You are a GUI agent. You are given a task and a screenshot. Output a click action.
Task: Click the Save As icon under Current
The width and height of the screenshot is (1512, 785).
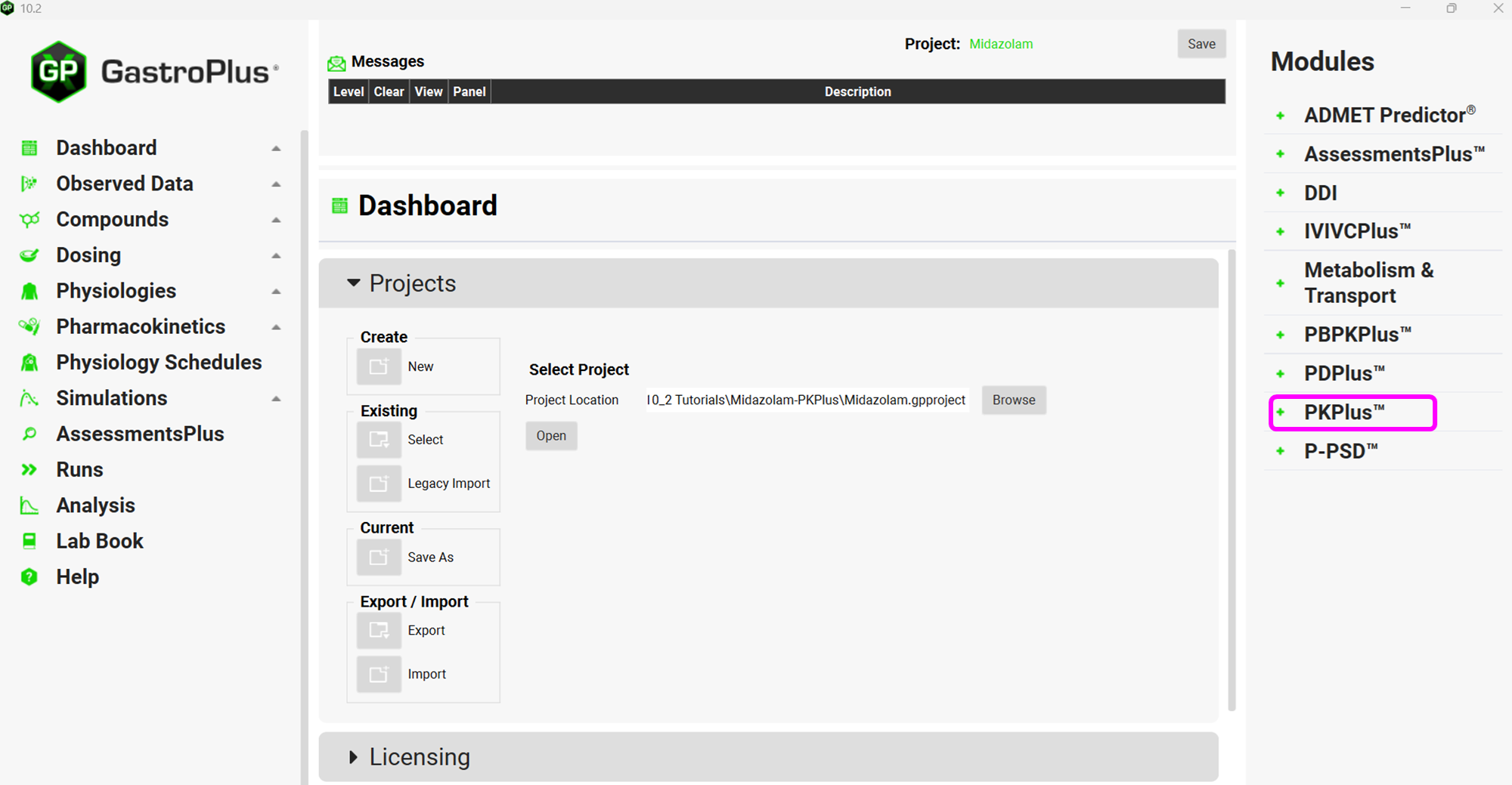pyautogui.click(x=379, y=557)
